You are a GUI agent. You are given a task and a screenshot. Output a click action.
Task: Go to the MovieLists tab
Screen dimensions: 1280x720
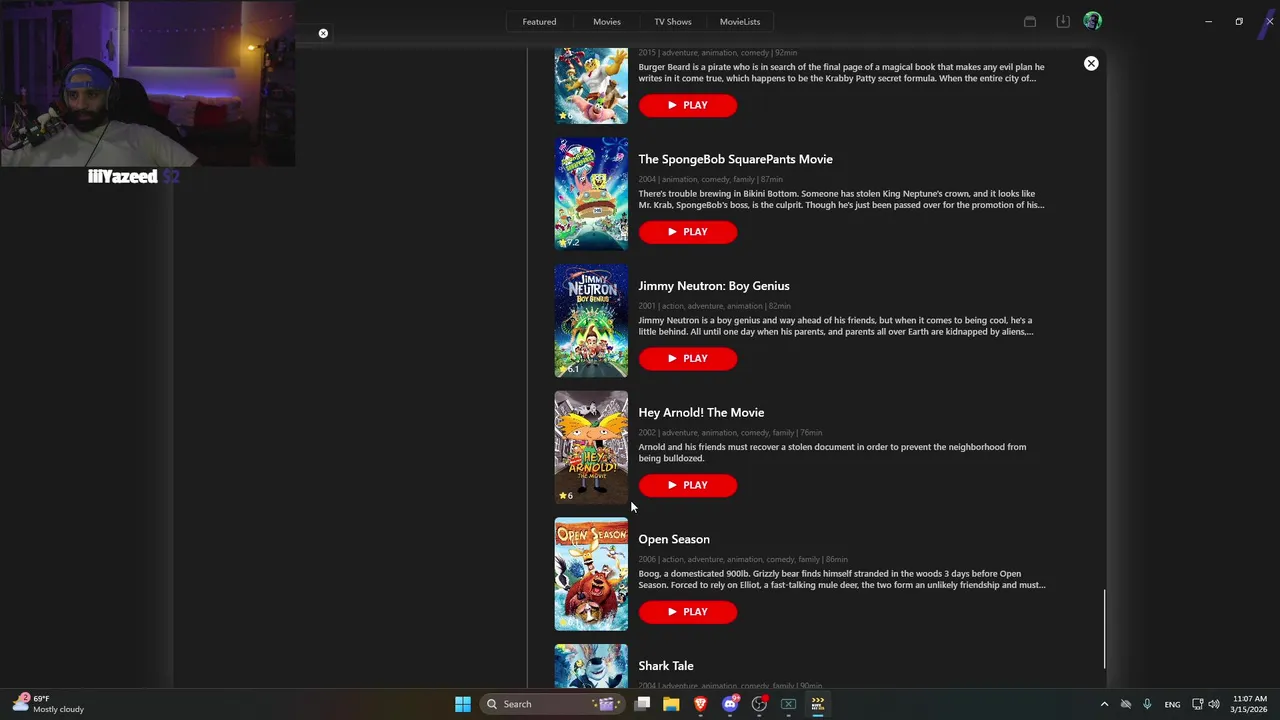[740, 22]
